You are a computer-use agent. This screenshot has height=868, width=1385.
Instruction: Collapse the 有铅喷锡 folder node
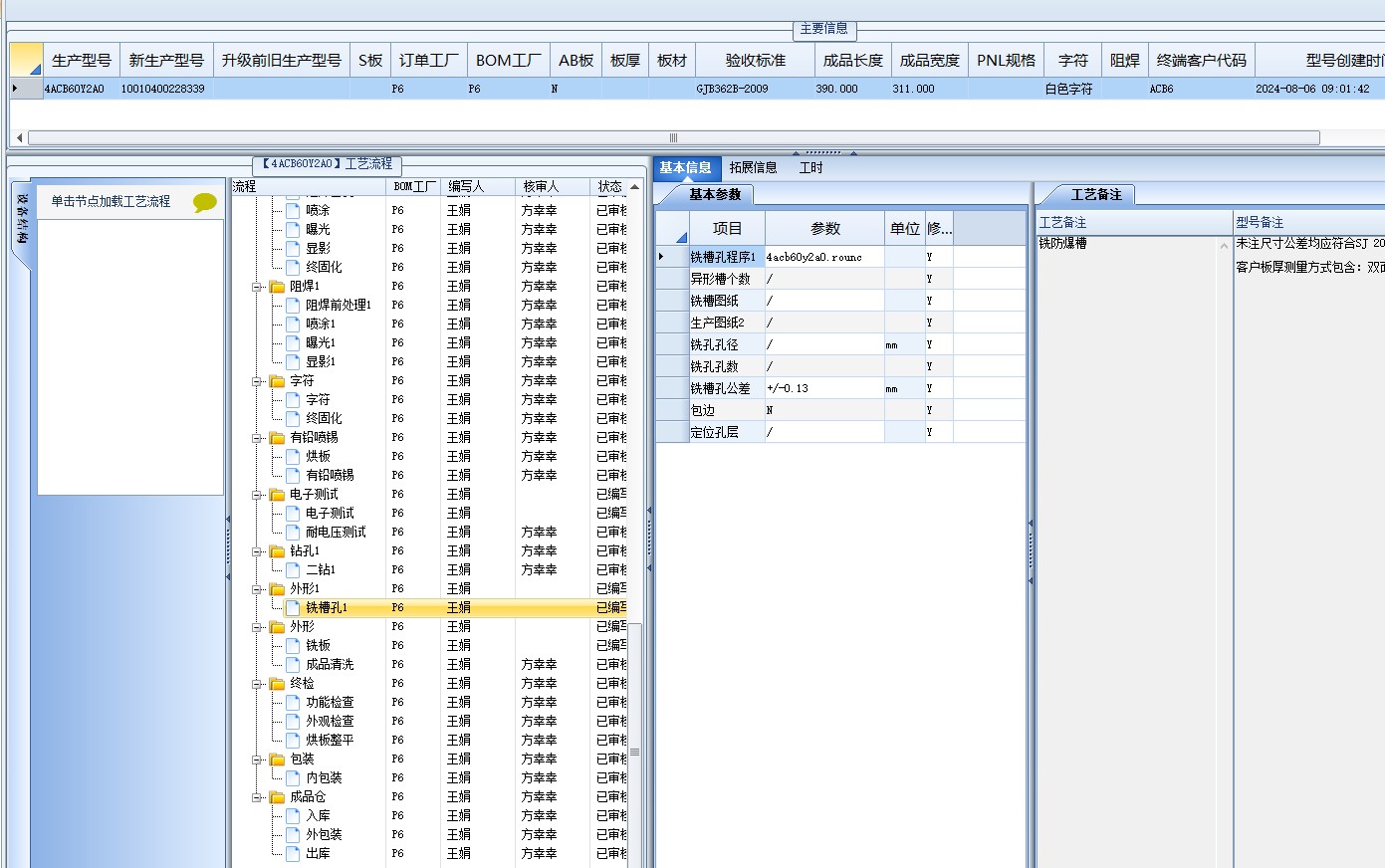pos(257,438)
